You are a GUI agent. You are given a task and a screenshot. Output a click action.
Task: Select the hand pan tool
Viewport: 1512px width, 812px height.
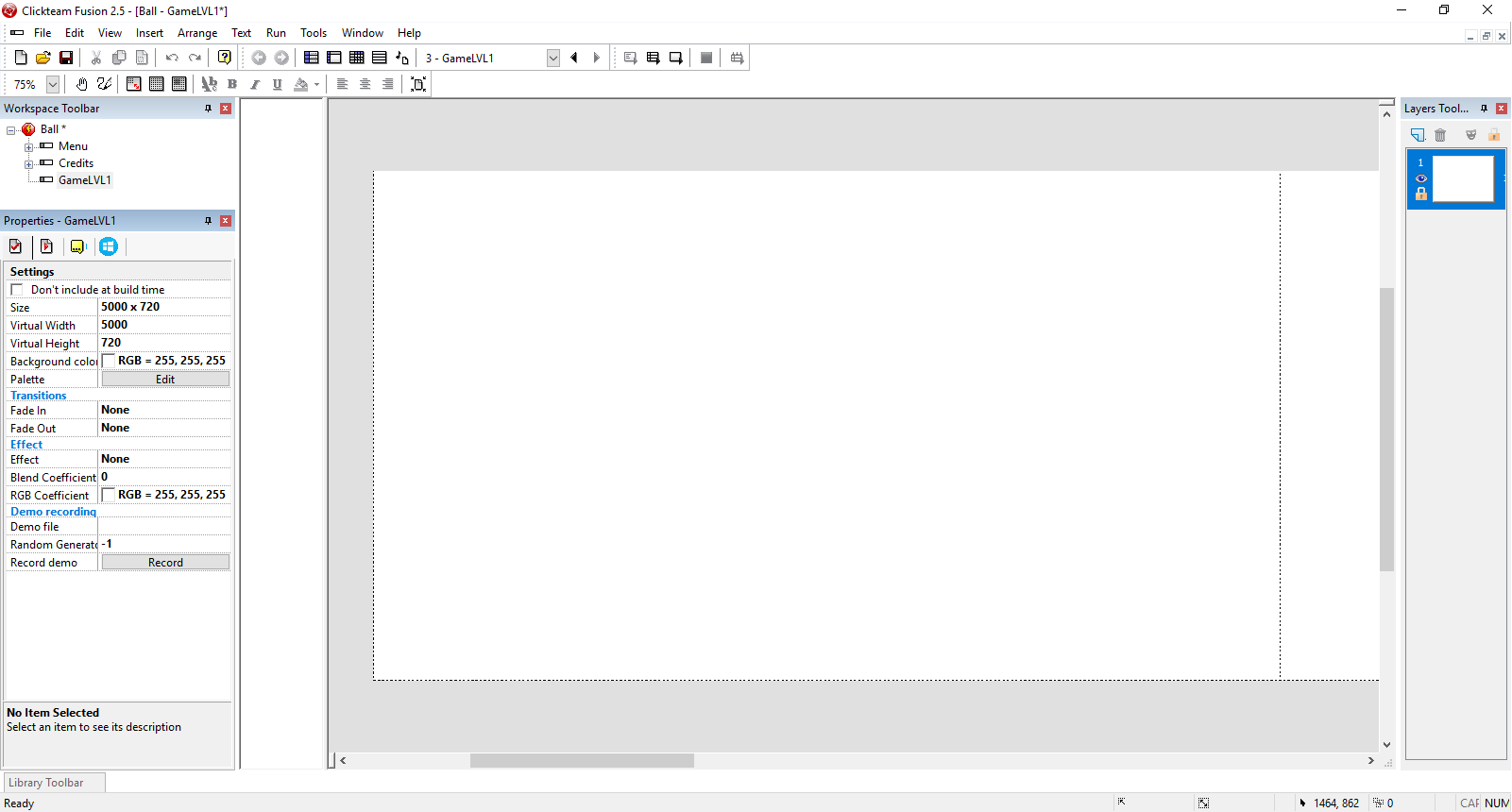[x=81, y=84]
